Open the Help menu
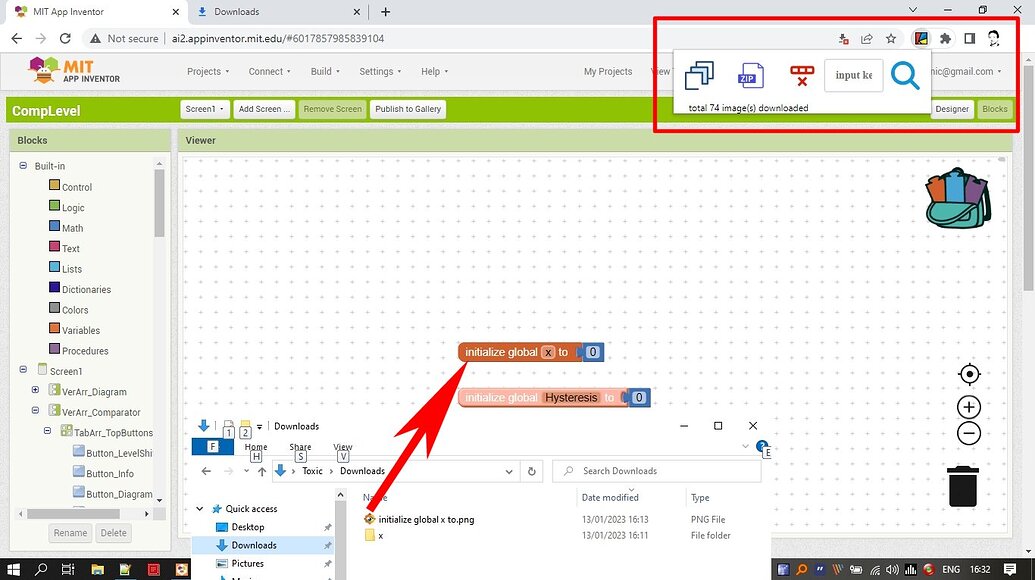1035x580 pixels. pyautogui.click(x=431, y=71)
